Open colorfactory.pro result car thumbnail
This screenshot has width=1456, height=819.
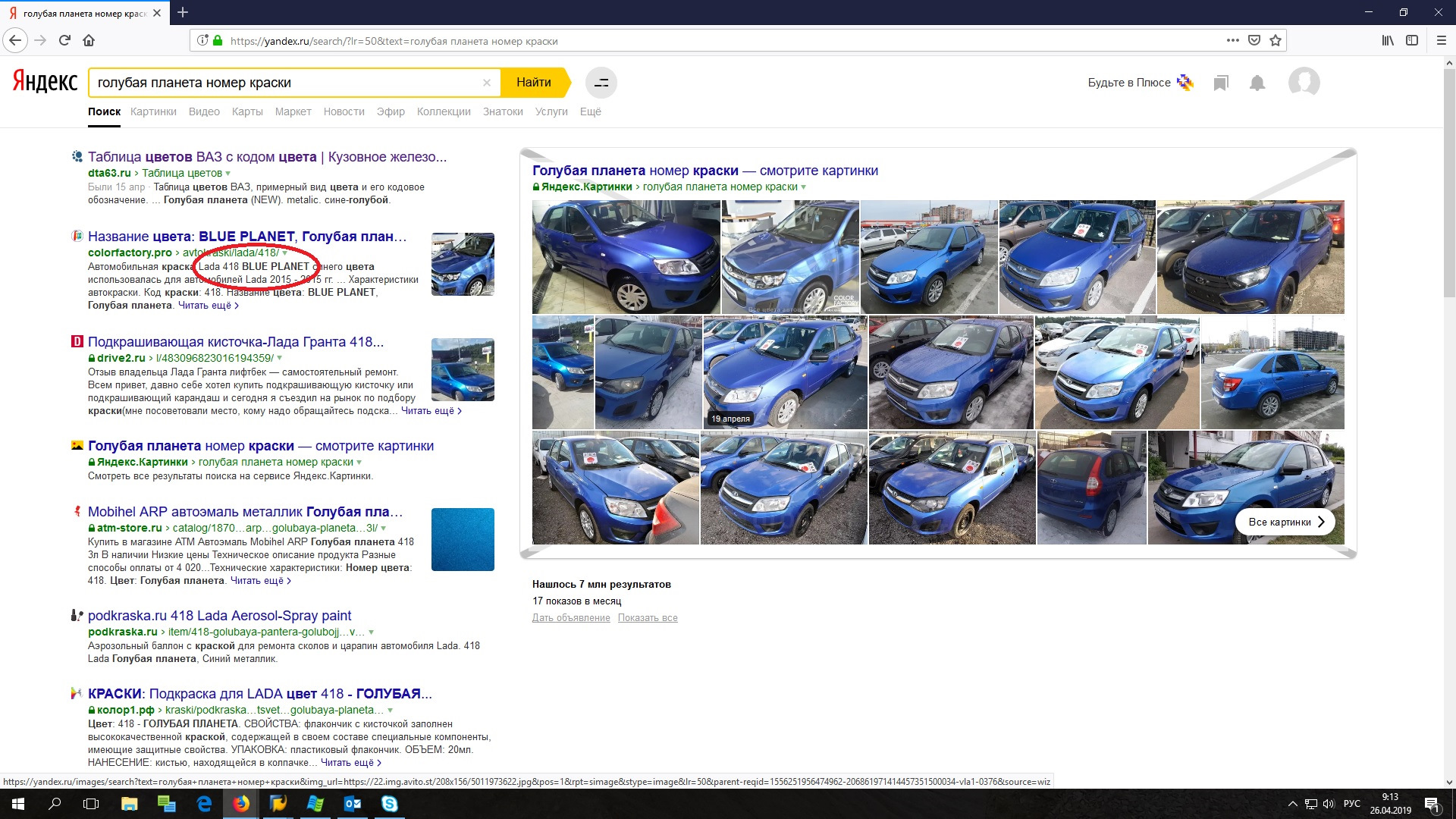coord(463,264)
